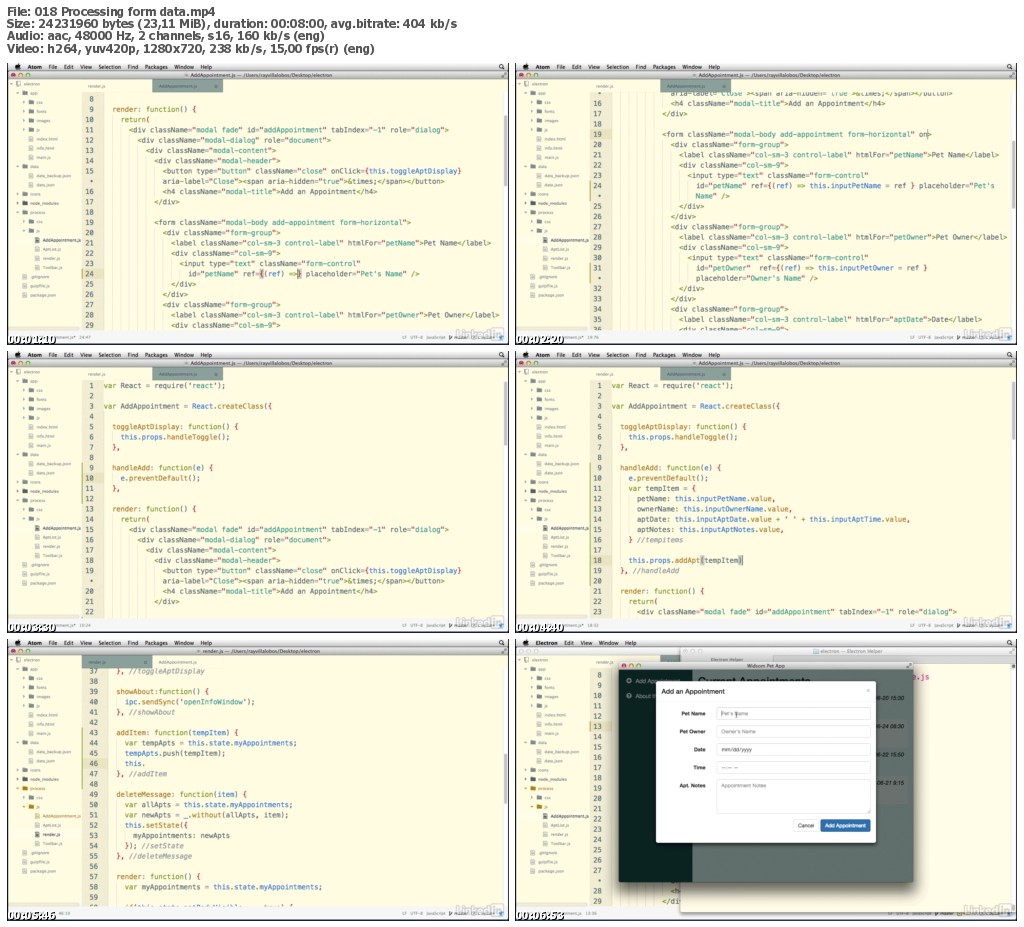This screenshot has height=927, width=1024.
Task: Click the images folder icon in 00:01:10 frame
Action: 31,120
